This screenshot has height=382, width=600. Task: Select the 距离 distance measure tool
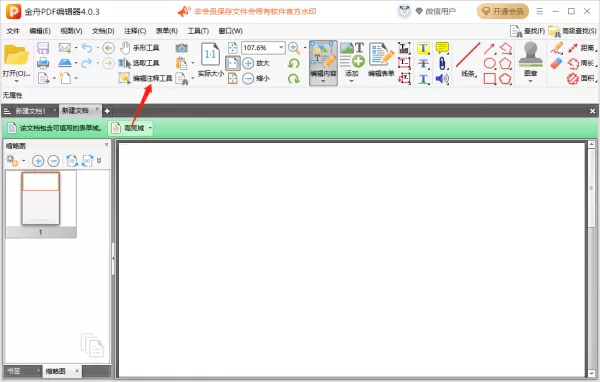582,48
